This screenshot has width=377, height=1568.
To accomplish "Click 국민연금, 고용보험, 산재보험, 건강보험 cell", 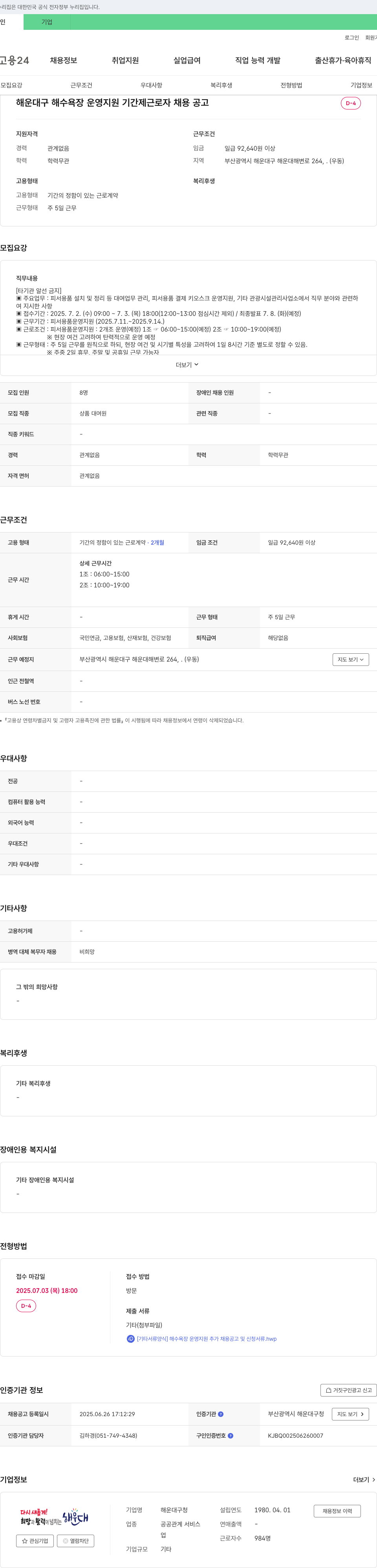I will (125, 638).
